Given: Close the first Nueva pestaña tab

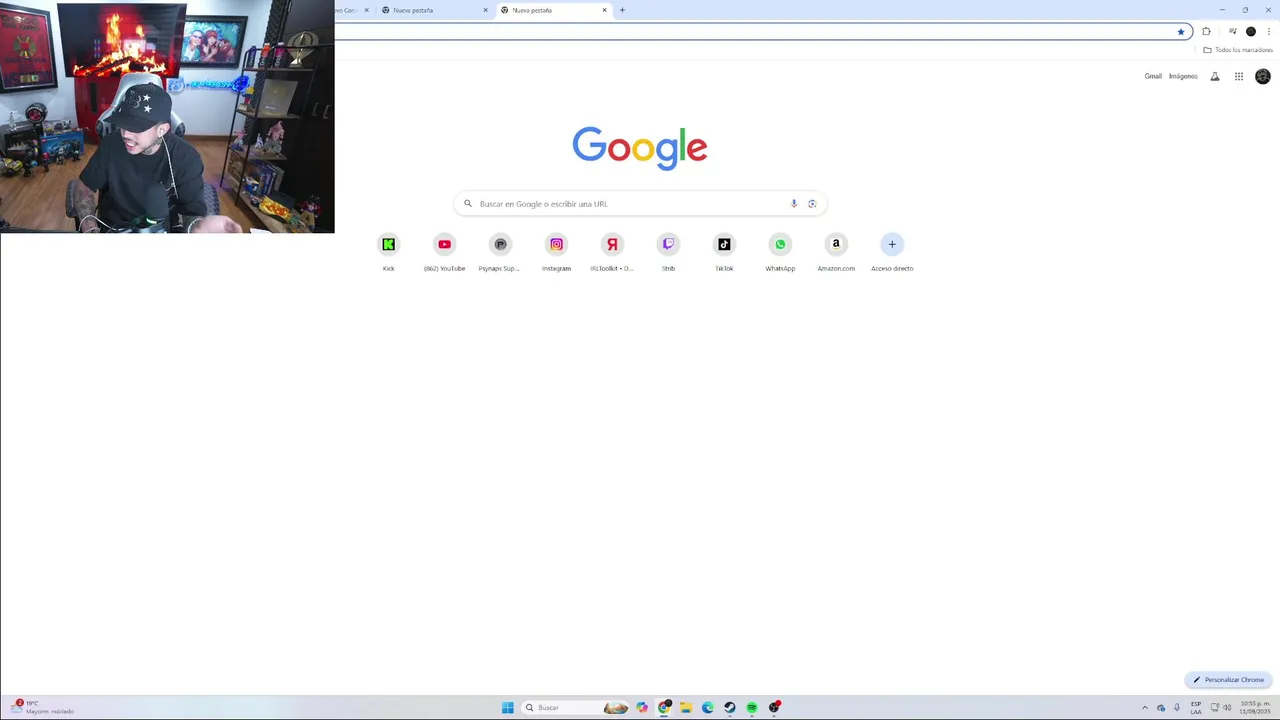Looking at the screenshot, I should pos(486,10).
